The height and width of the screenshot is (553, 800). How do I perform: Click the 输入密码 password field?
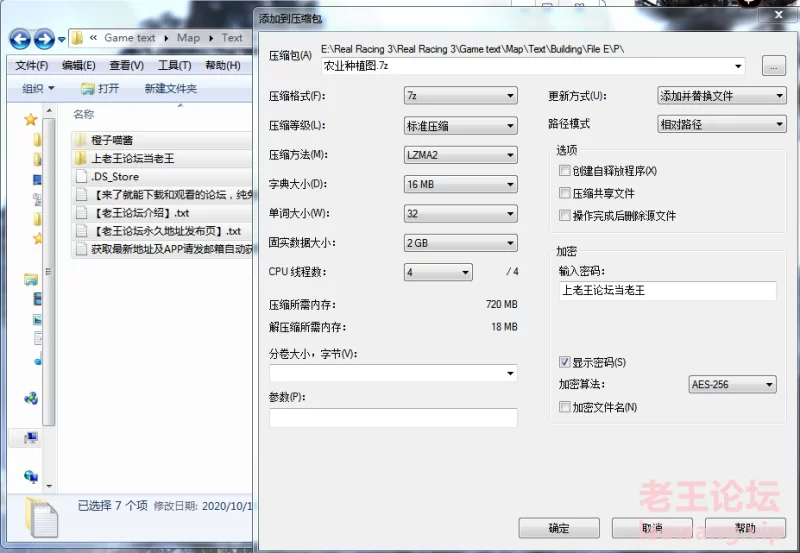[667, 291]
